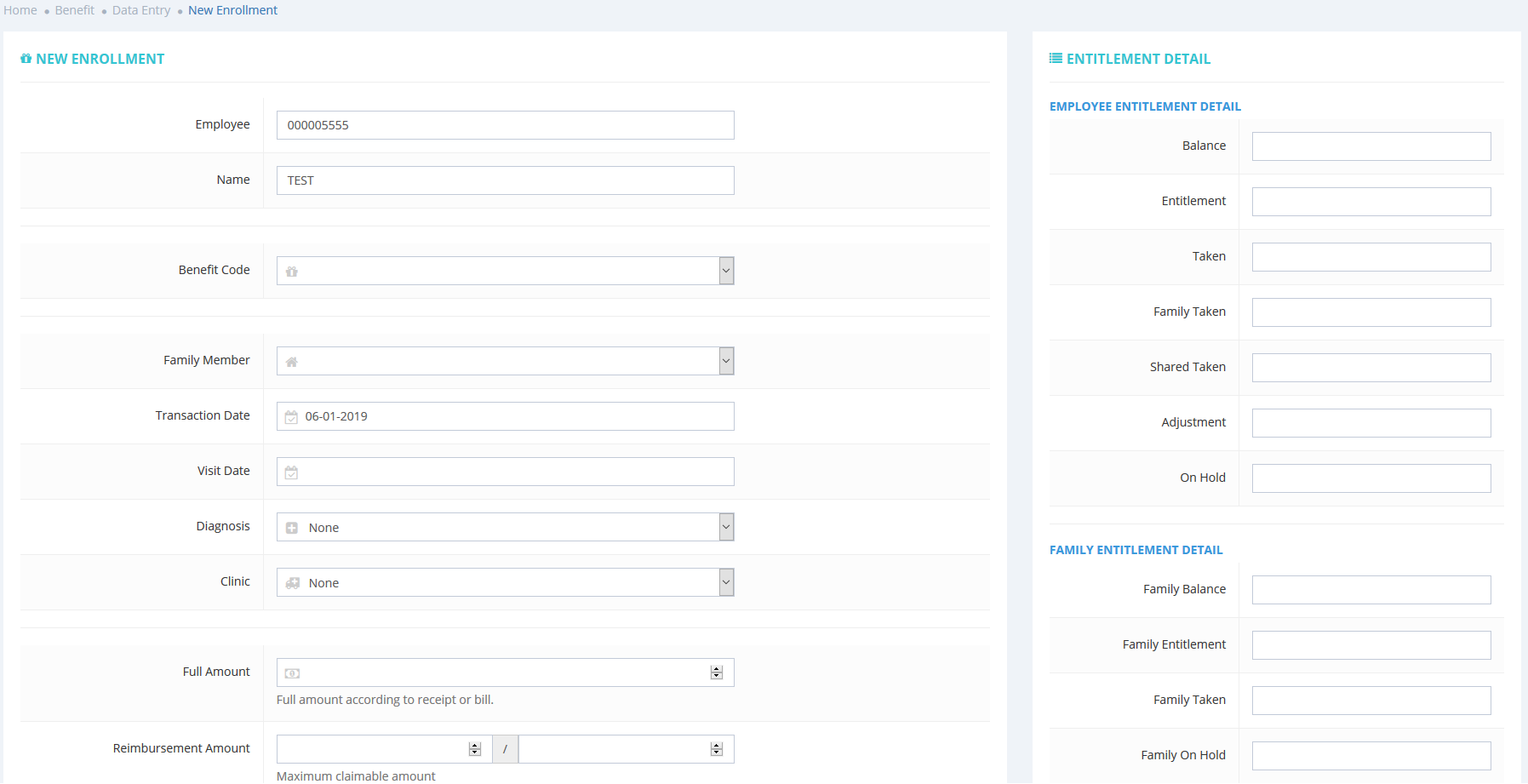Image resolution: width=1528 pixels, height=784 pixels.
Task: Click the gift icon in Benefit Code field
Action: tap(292, 272)
